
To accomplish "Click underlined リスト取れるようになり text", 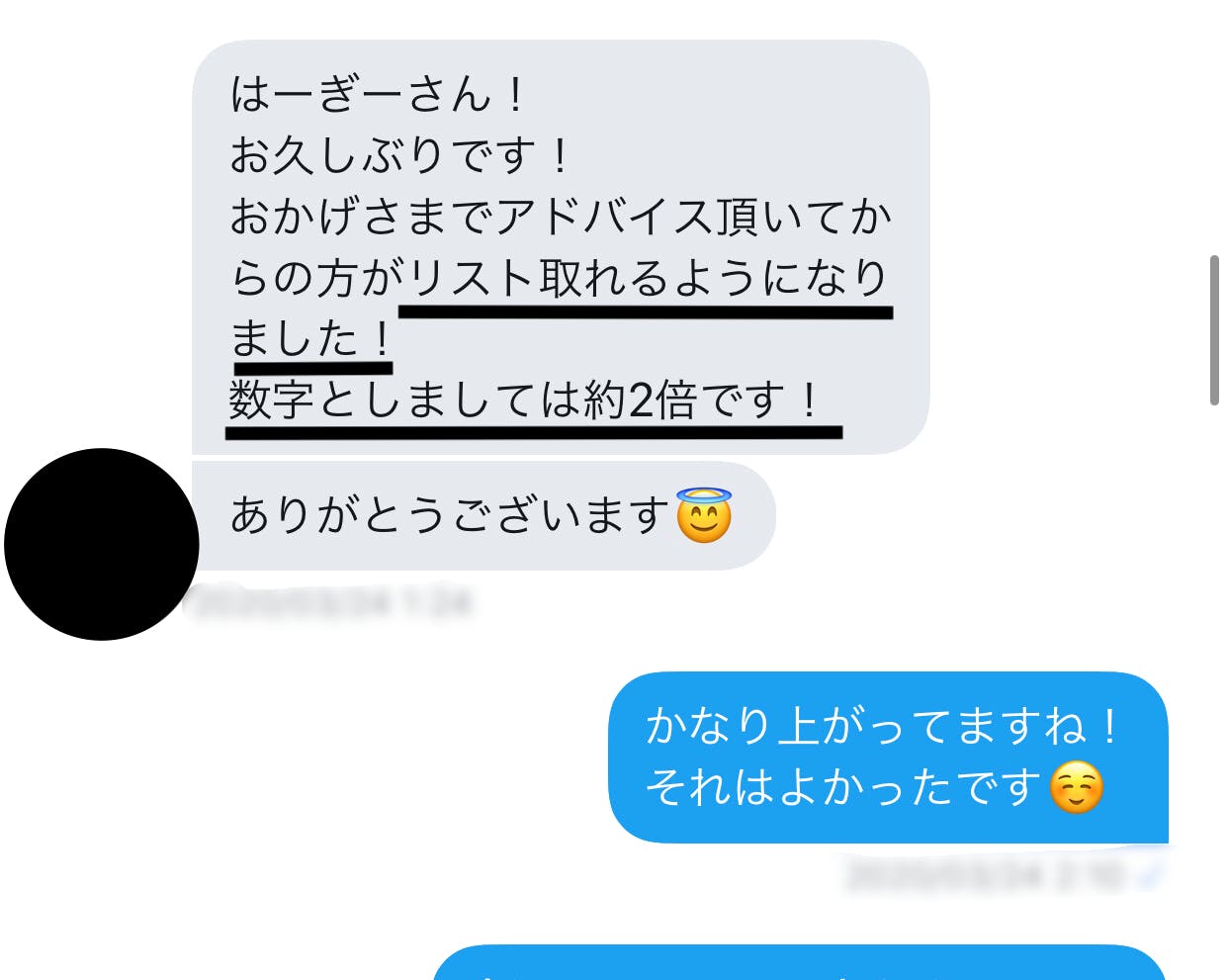I will 649,278.
